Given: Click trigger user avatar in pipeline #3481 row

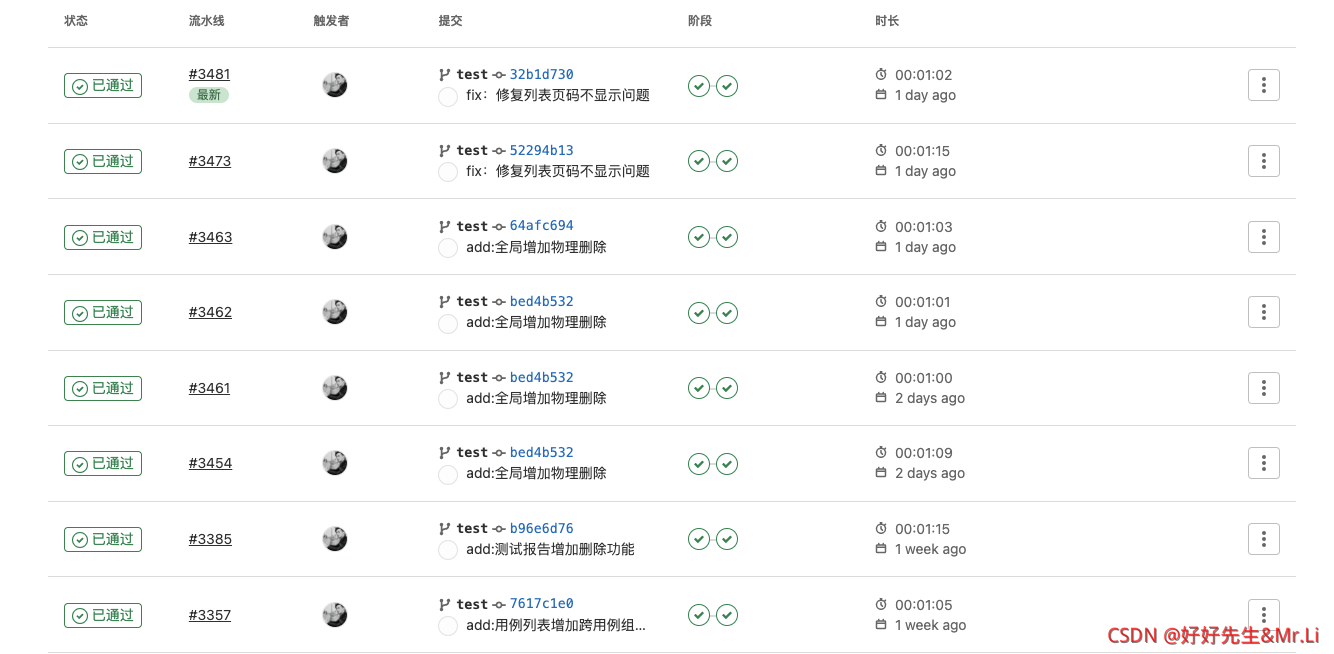Looking at the screenshot, I should tap(335, 85).
